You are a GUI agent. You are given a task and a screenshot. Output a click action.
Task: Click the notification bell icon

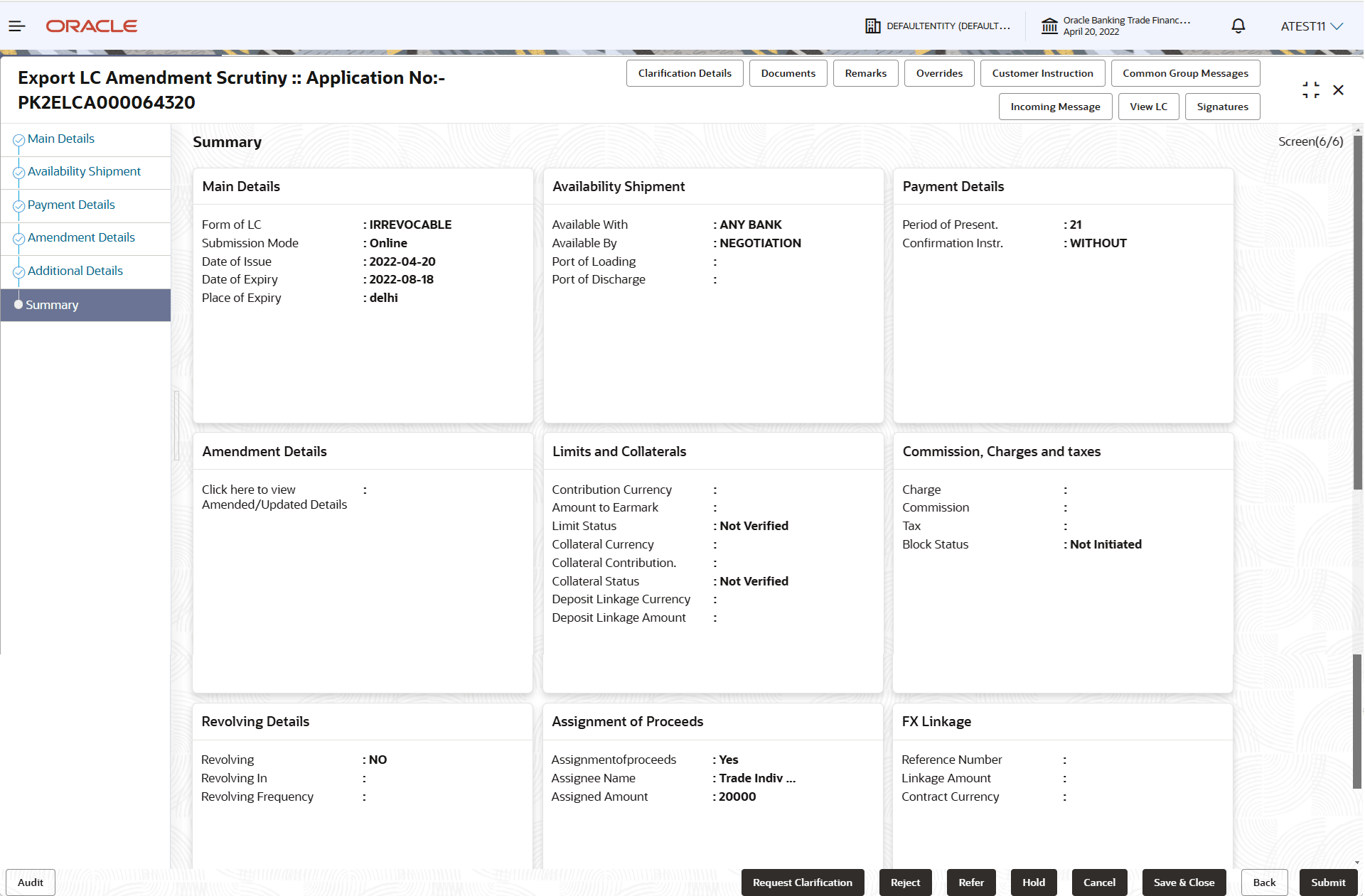click(x=1238, y=26)
